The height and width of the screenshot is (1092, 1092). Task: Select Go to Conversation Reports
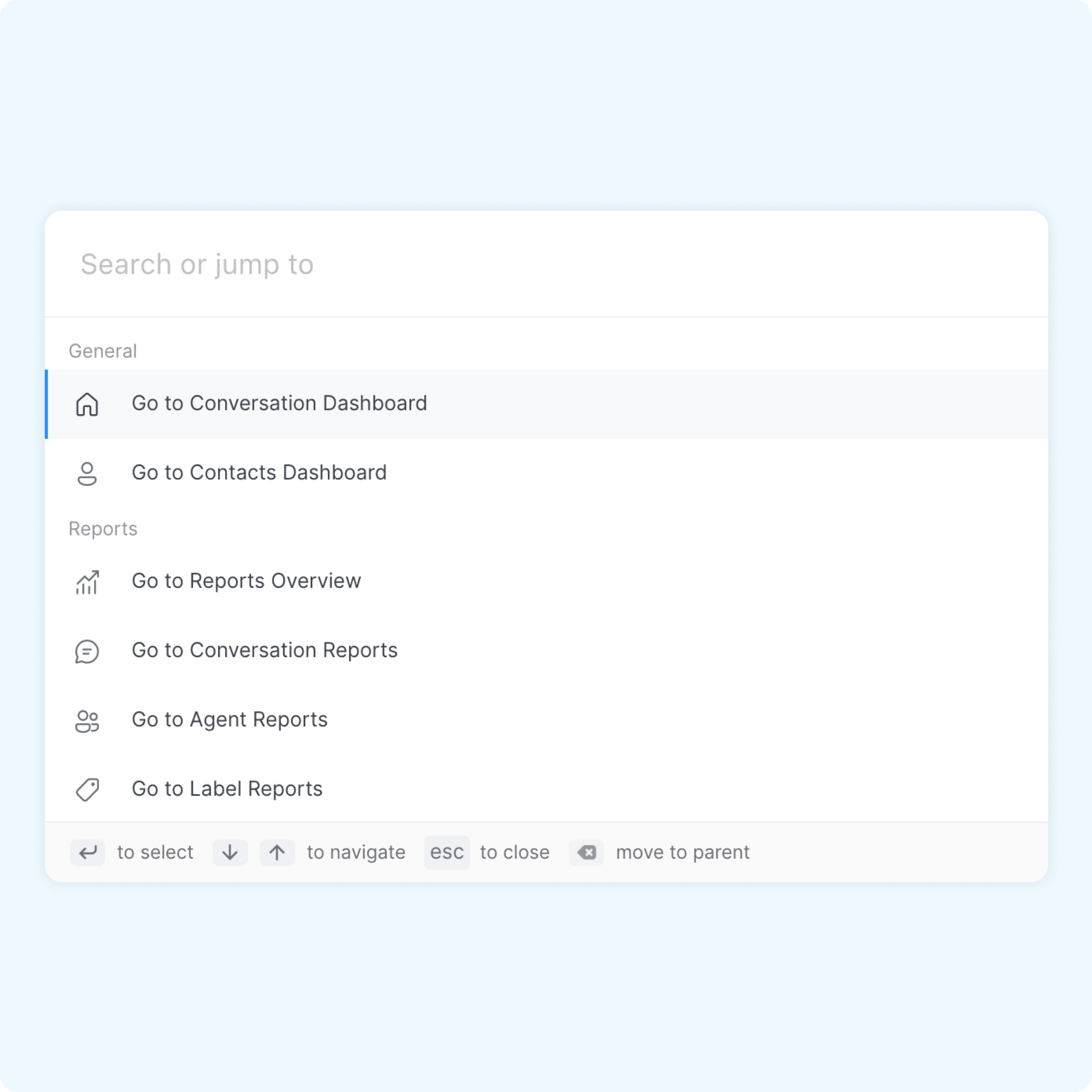coord(264,651)
